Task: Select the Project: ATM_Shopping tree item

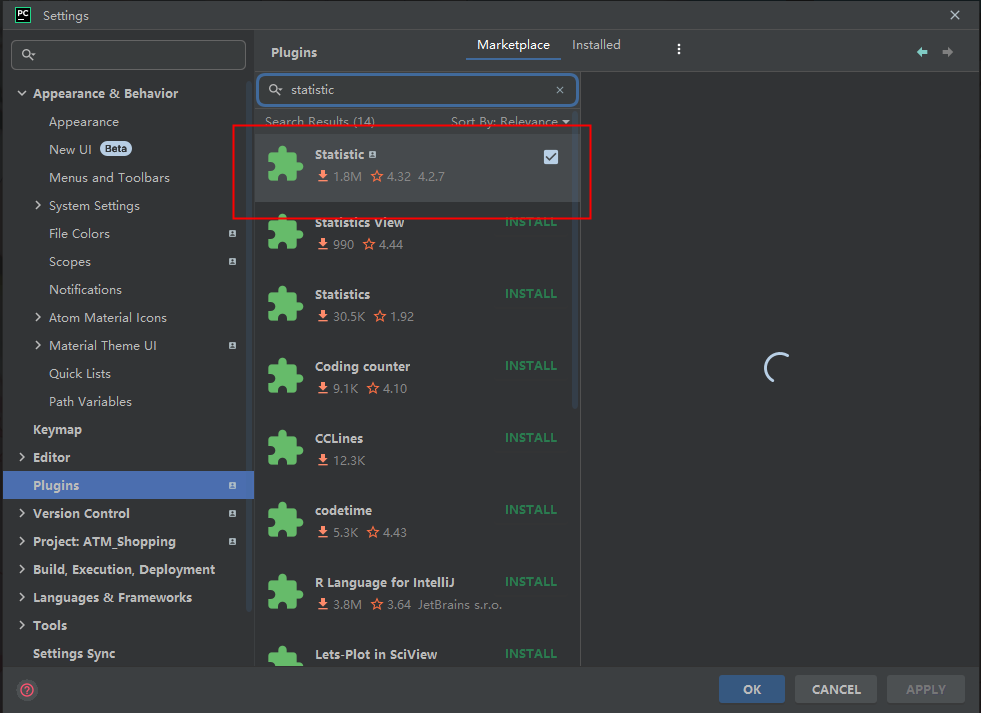Action: click(104, 542)
